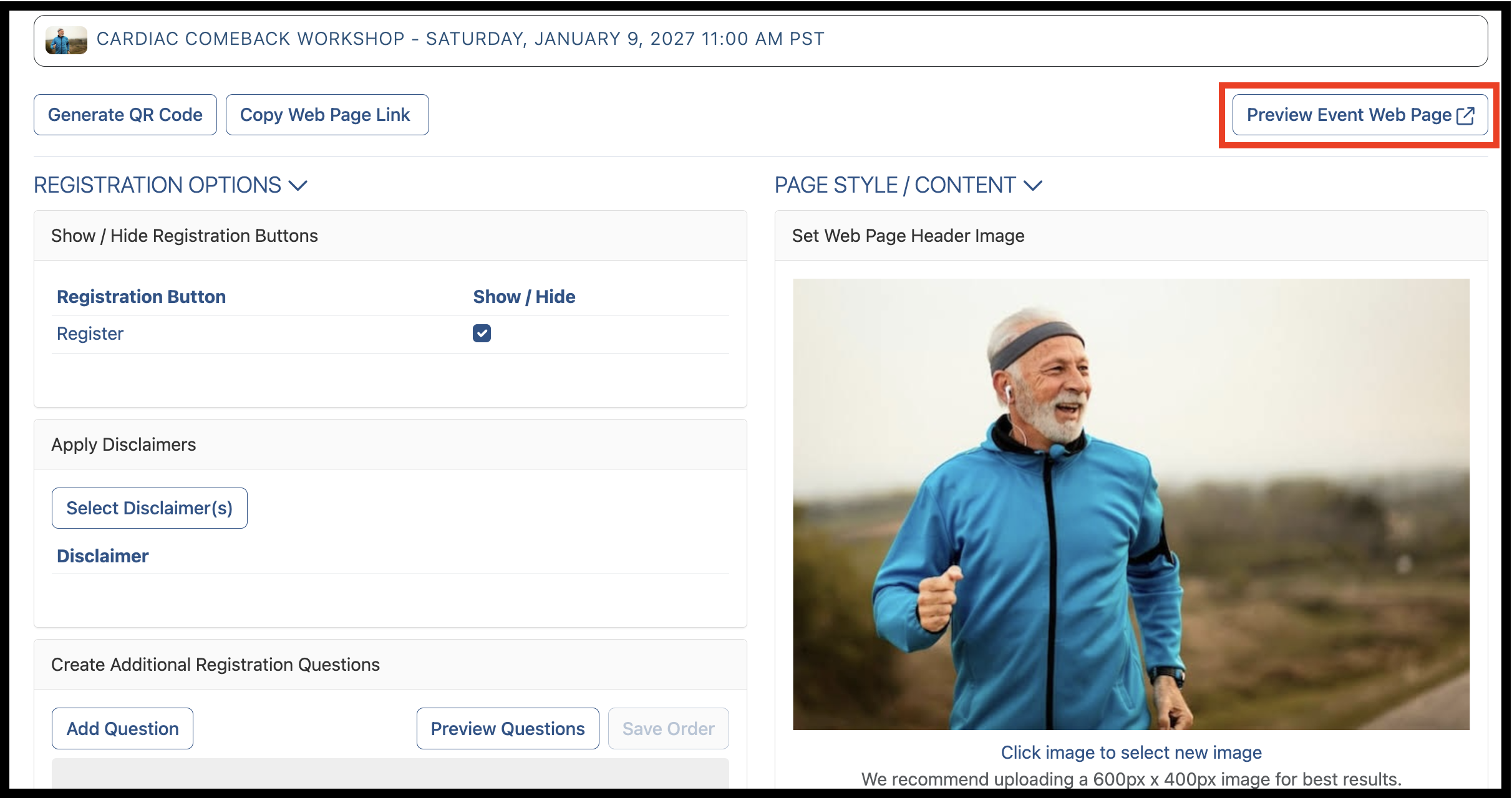
Task: Click the Register row label
Action: click(90, 334)
